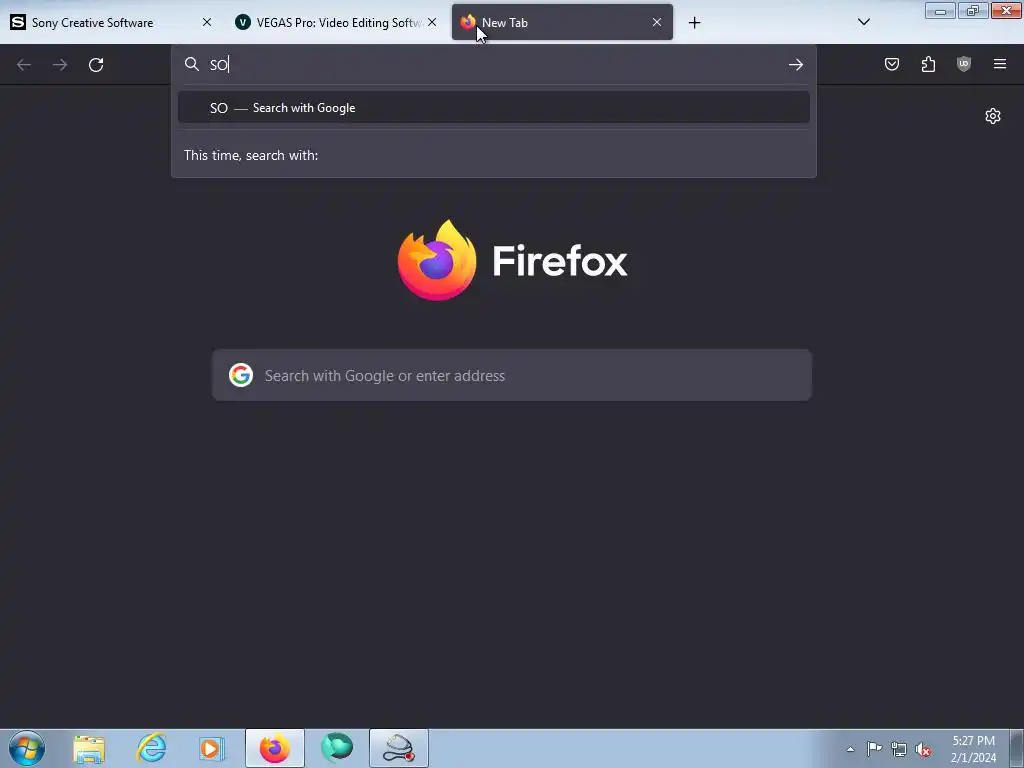Choose the 'SO — Search with Google' suggestion

click(x=494, y=108)
